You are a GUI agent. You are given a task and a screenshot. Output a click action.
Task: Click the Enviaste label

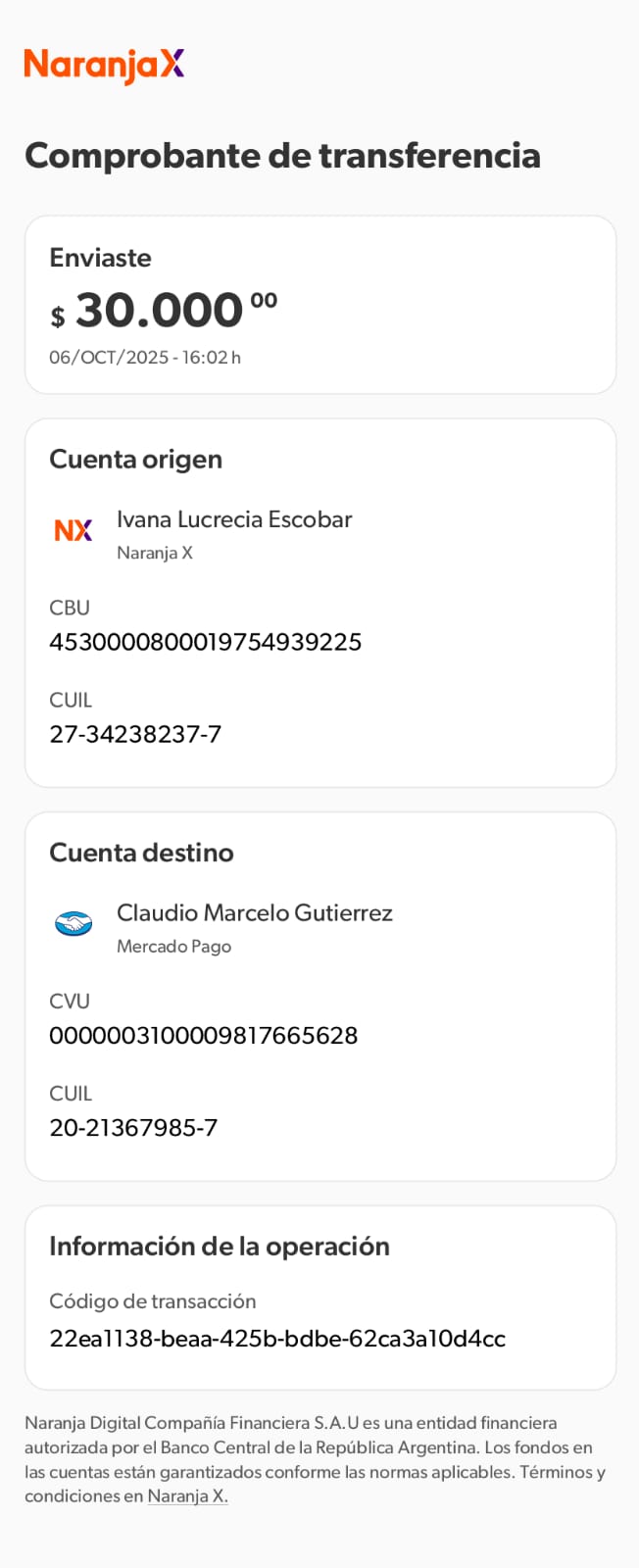[x=100, y=258]
